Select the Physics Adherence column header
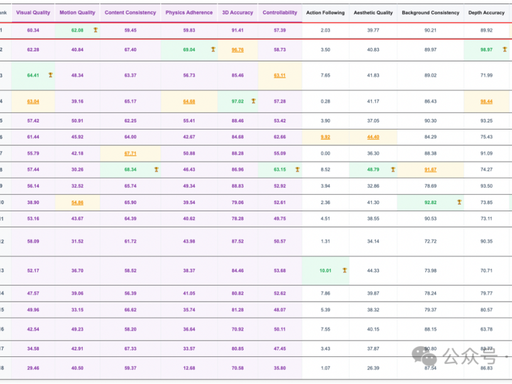This screenshot has width=512, height=384. (189, 13)
